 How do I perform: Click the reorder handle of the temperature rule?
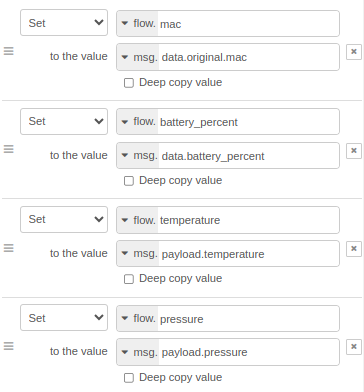9,248
